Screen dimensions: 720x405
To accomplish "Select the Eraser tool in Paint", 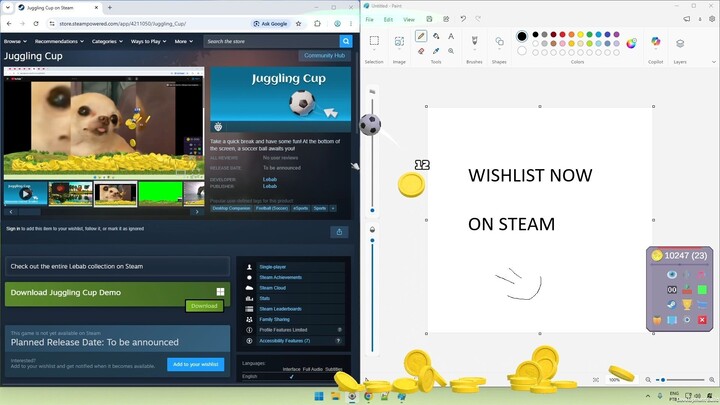I will point(421,51).
